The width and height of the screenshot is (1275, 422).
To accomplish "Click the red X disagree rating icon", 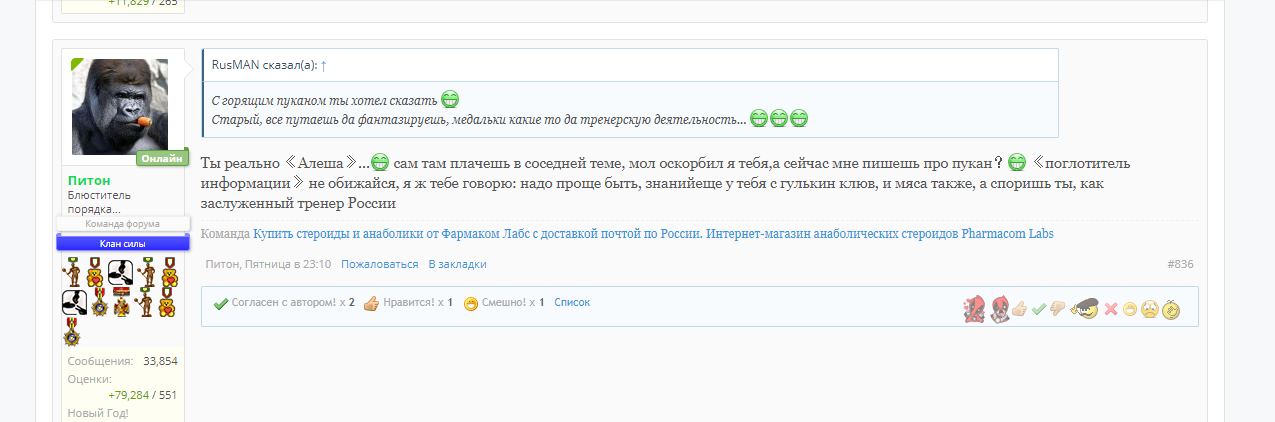I will point(1110,309).
